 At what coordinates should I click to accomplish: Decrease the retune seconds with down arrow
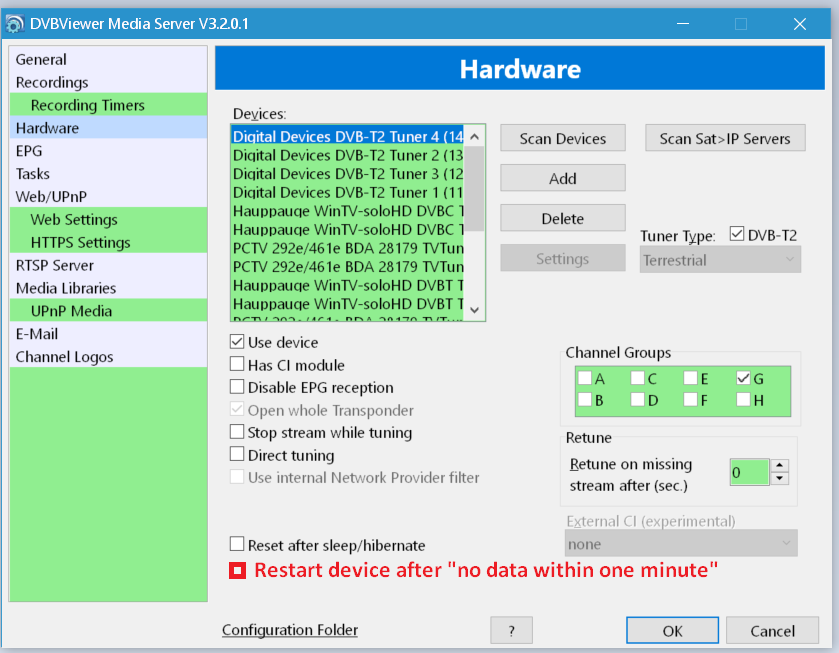click(x=780, y=478)
